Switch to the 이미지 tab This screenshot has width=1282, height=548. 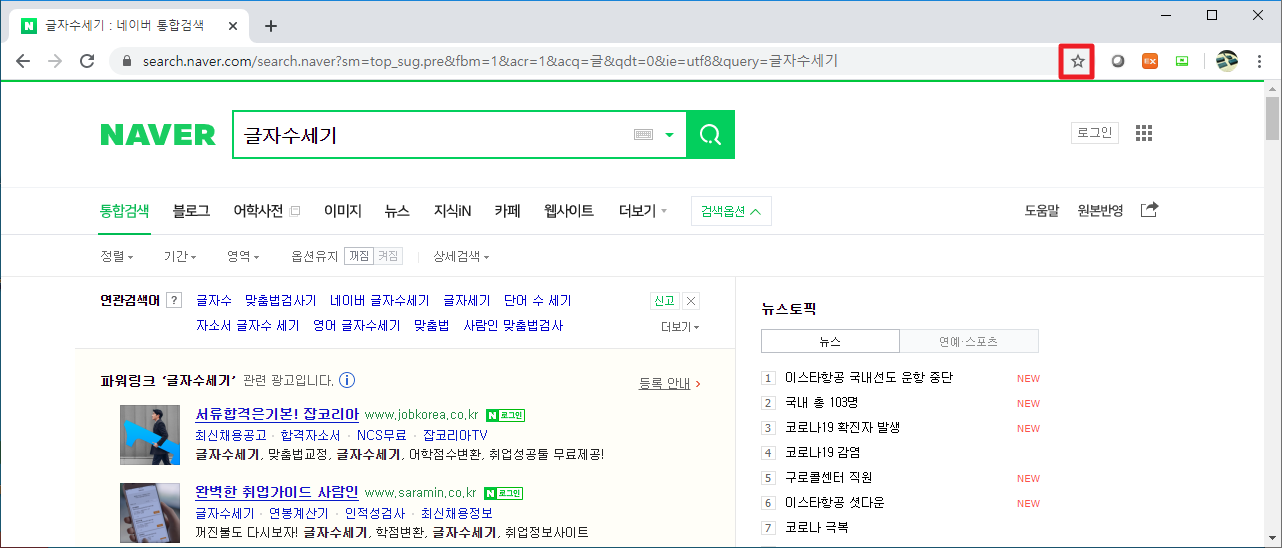342,211
